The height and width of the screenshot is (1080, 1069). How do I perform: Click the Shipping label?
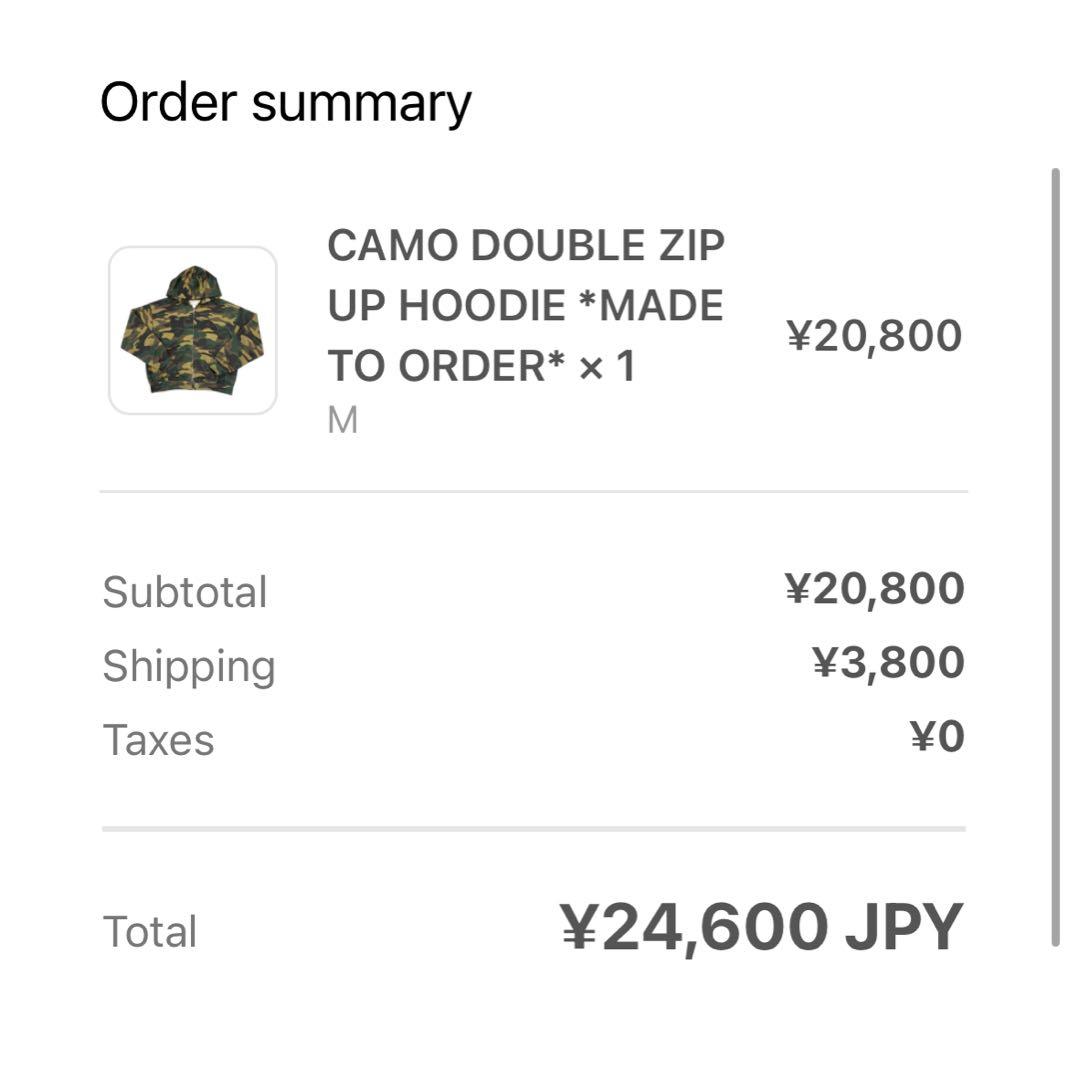click(x=189, y=666)
